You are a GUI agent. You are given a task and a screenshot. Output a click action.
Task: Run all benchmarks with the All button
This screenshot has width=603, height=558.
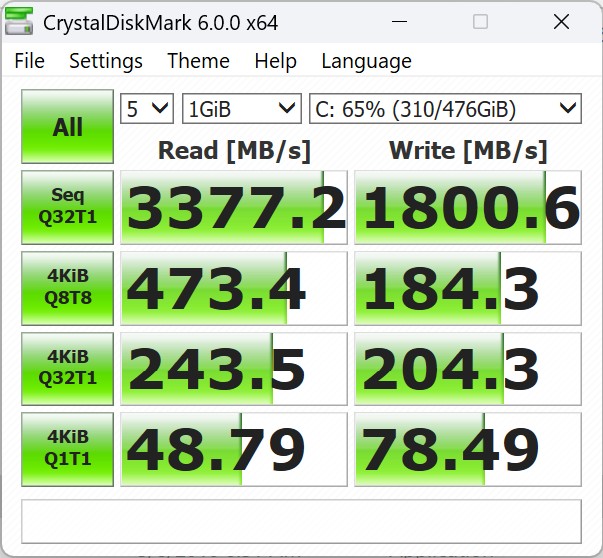click(x=68, y=127)
